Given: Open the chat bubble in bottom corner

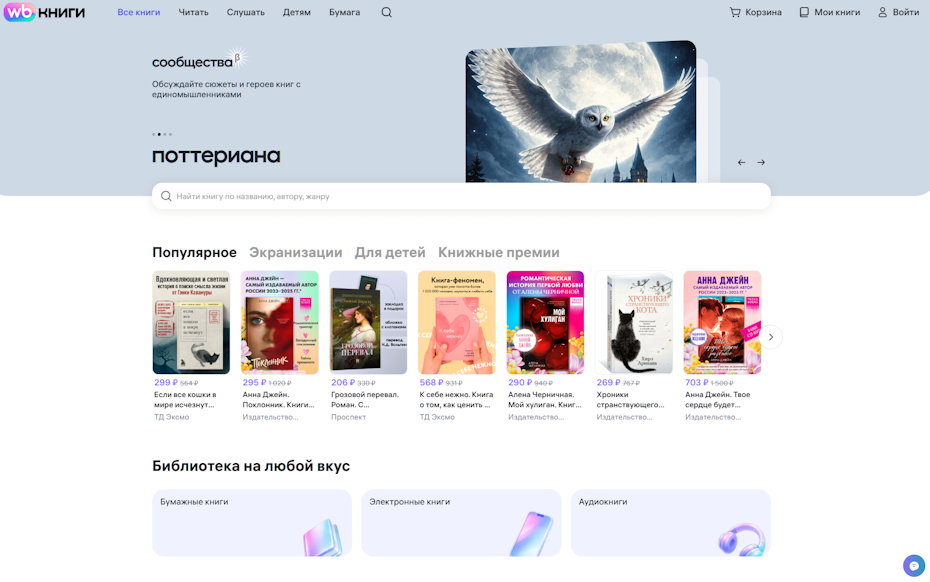Looking at the screenshot, I should point(912,565).
